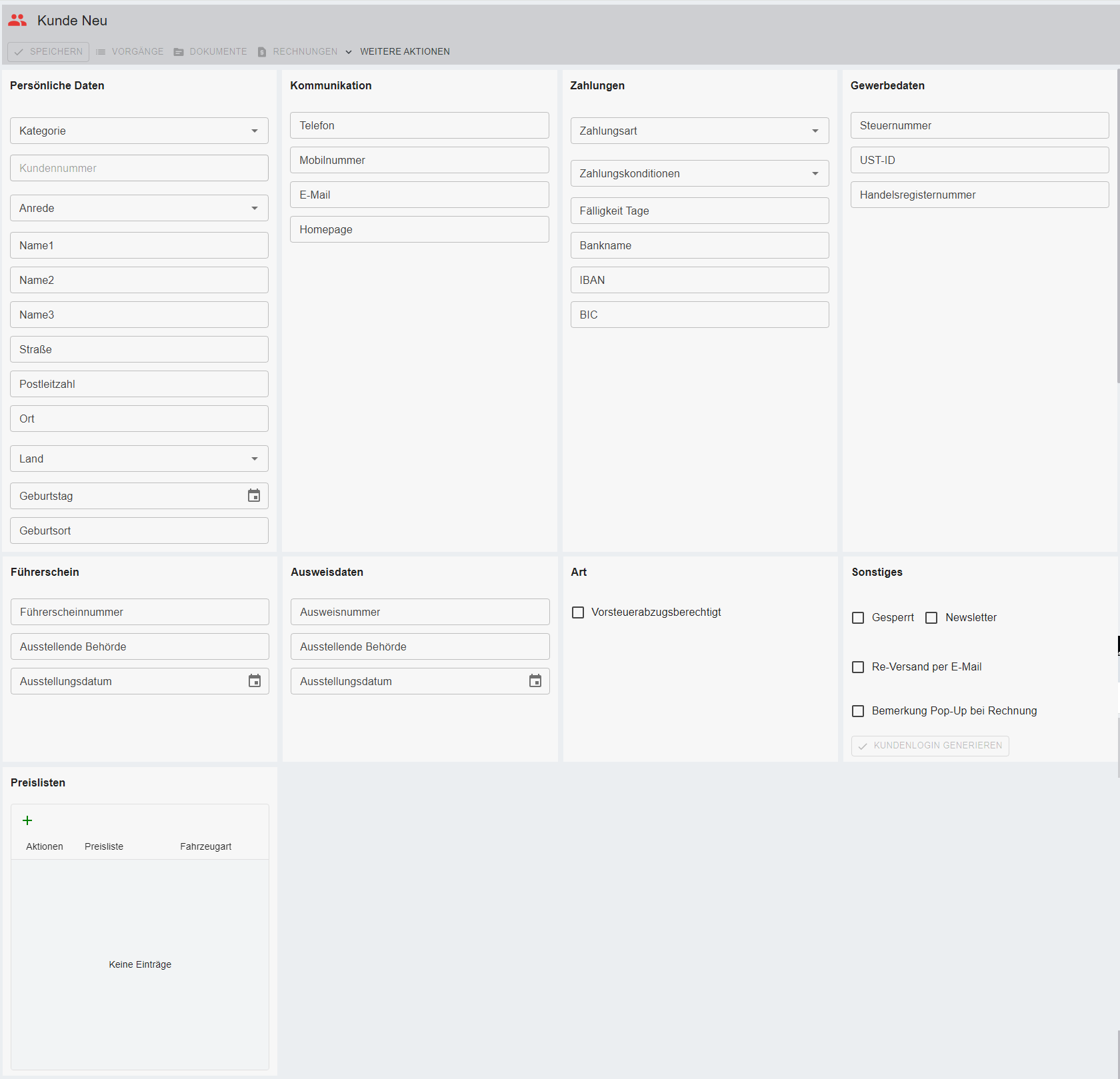Click the red customers icon beside Kunde Neu
This screenshot has width=1120, height=1079.
click(x=17, y=21)
